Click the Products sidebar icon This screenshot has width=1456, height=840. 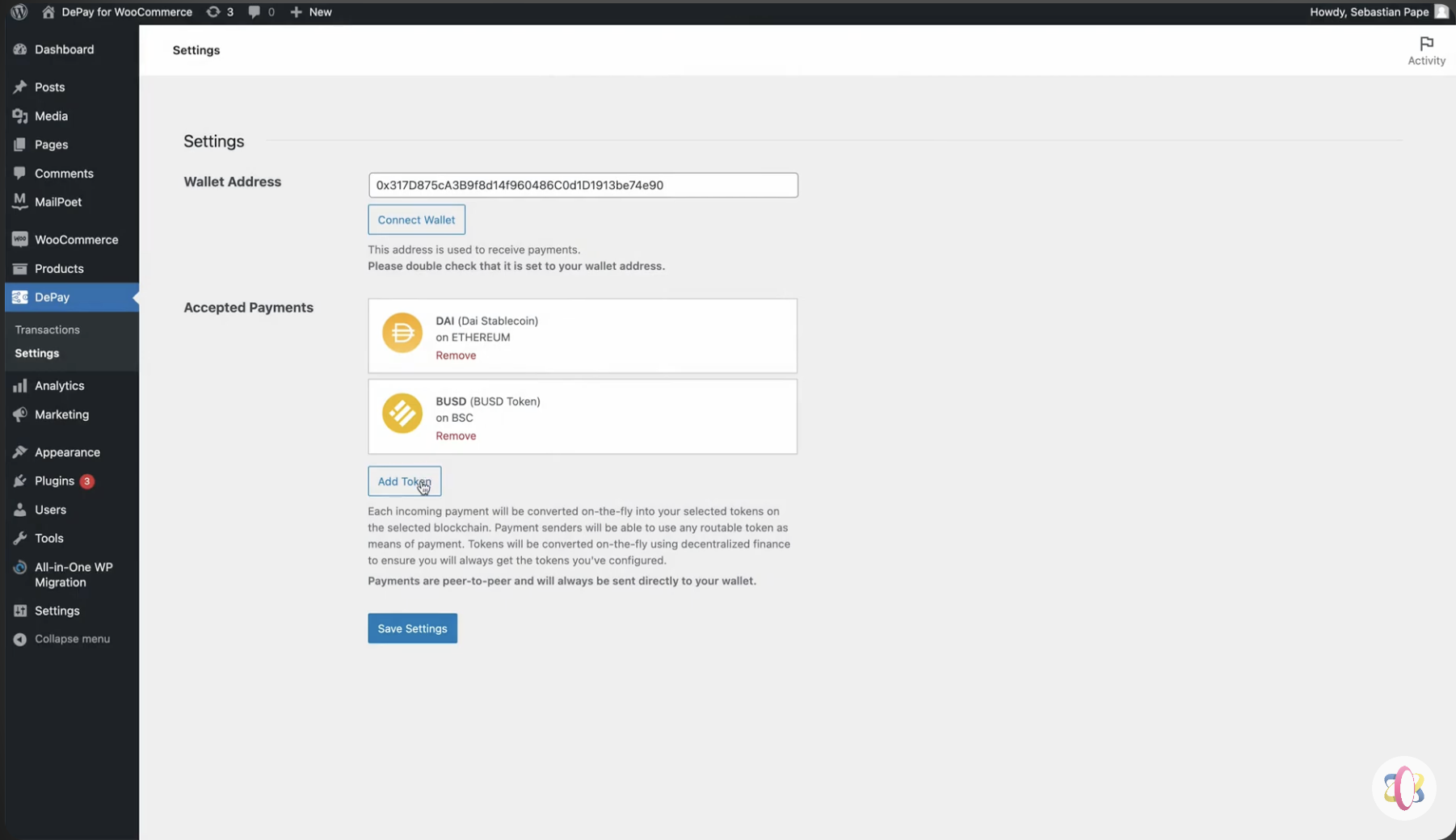(19, 268)
